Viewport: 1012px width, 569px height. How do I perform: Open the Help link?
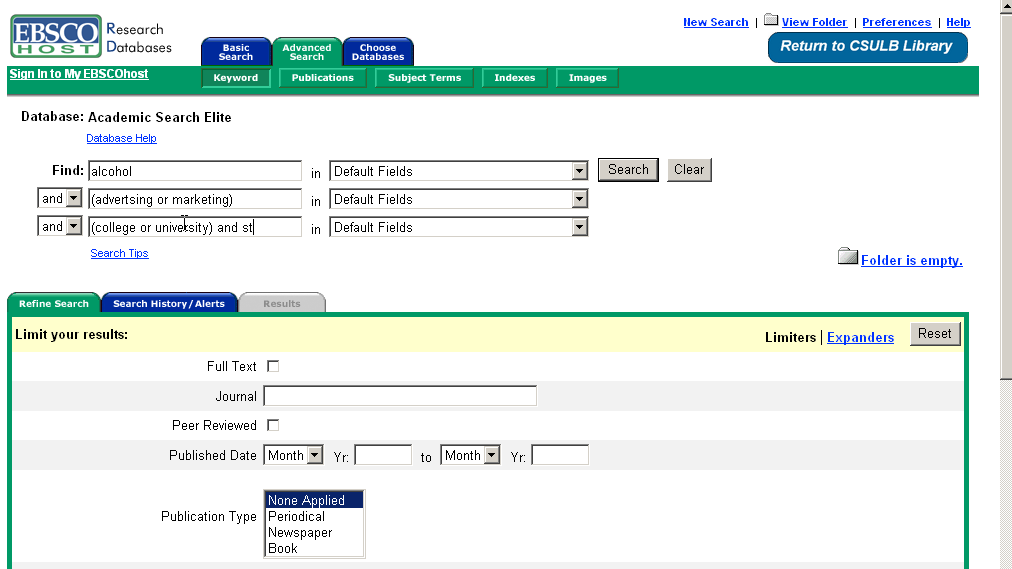pos(958,22)
